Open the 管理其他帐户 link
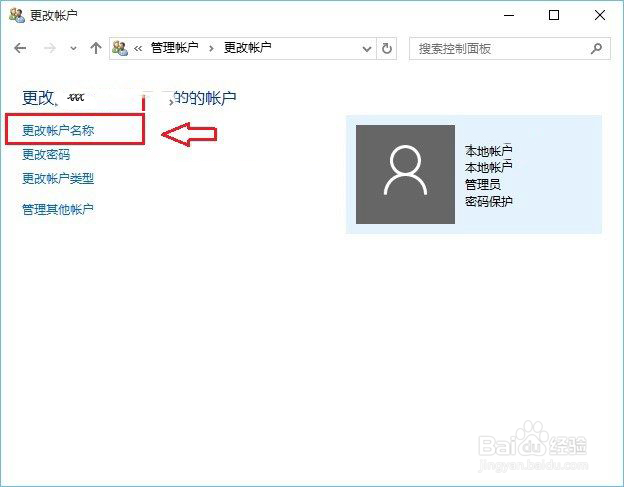This screenshot has width=624, height=487. tap(58, 209)
